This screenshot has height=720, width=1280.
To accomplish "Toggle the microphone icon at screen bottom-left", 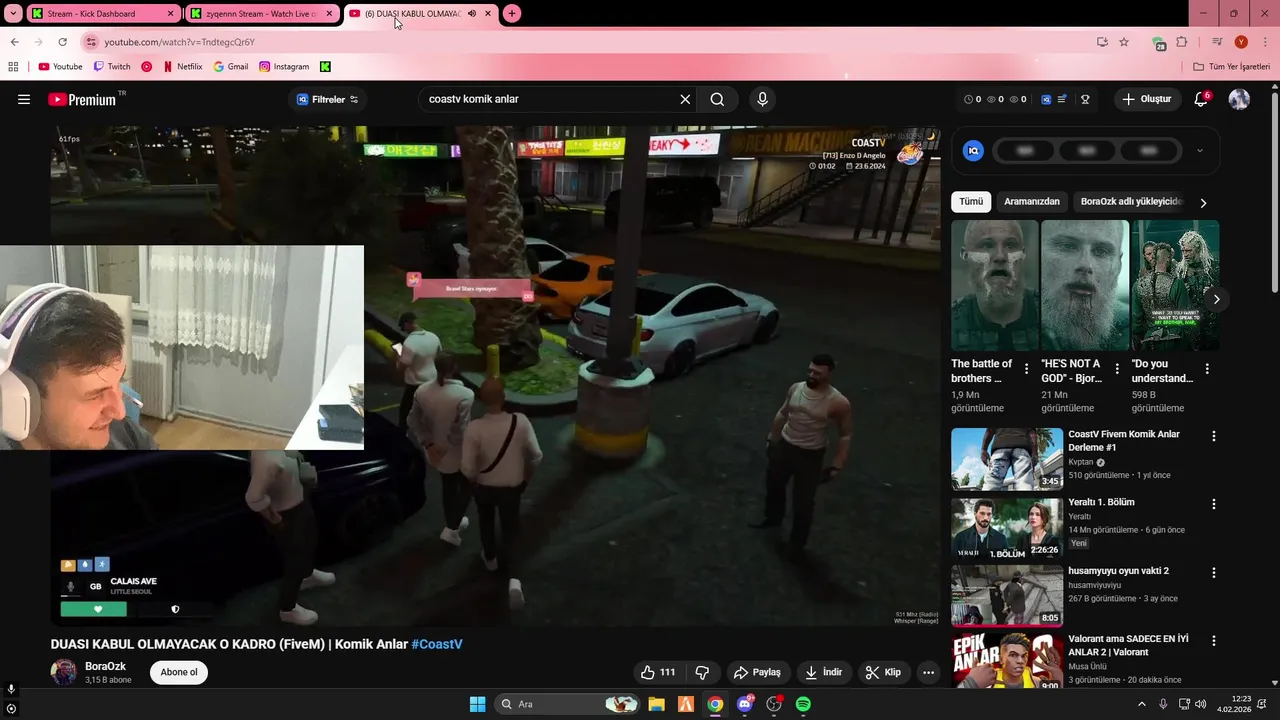I will tap(11, 689).
